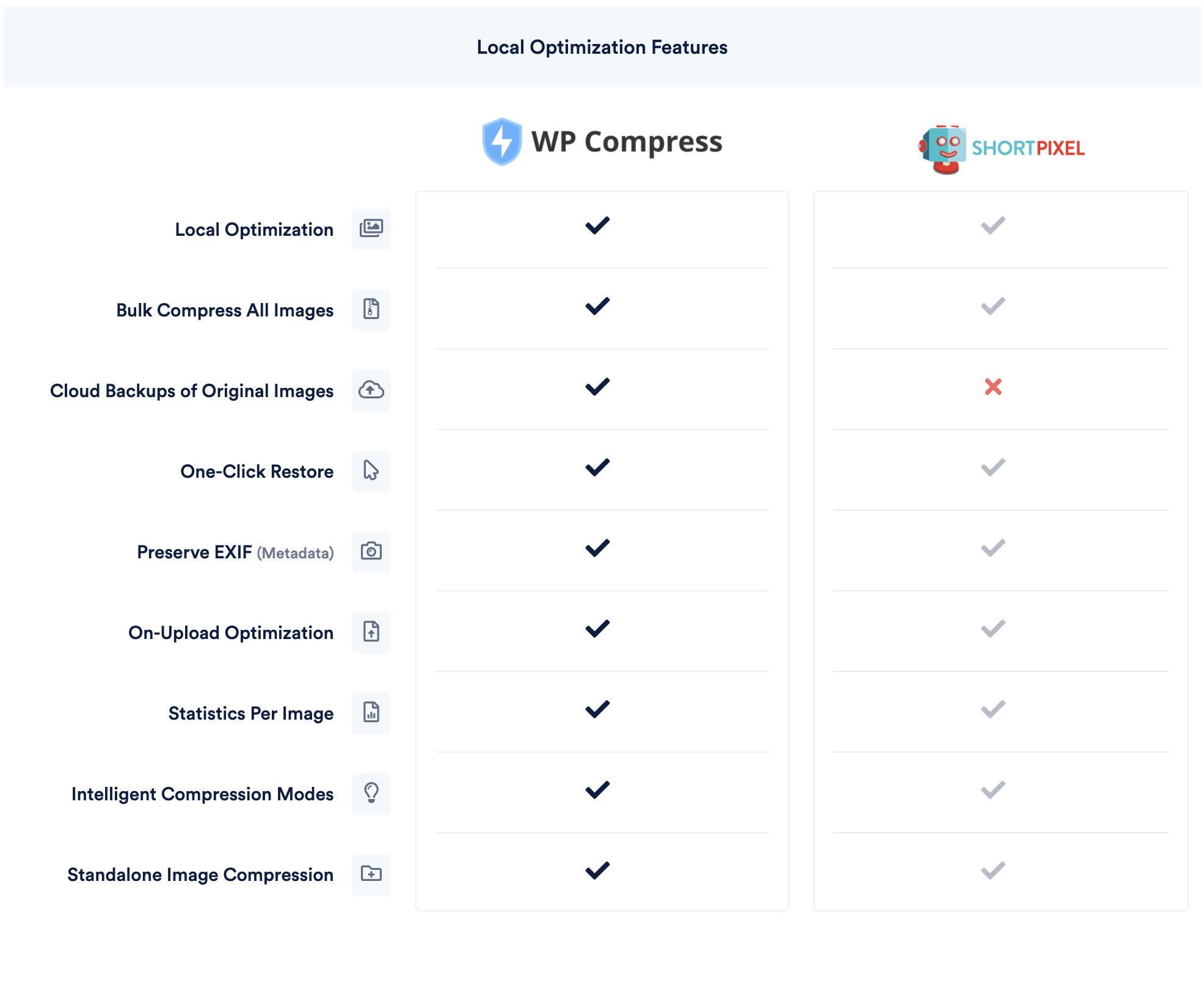The height and width of the screenshot is (1008, 1202).
Task: Click WP Compress checkmark for Local Optimization
Action: [x=597, y=225]
